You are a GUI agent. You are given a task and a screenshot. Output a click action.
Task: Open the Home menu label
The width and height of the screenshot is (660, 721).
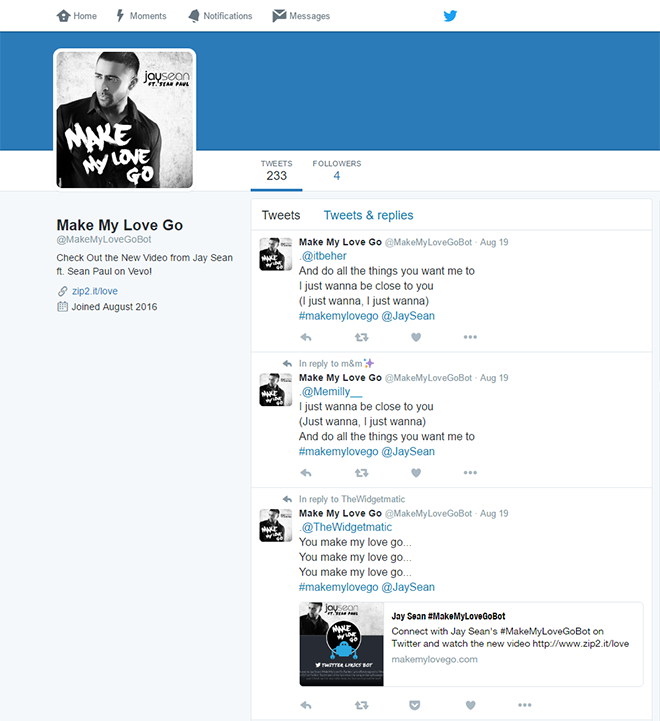pos(85,16)
